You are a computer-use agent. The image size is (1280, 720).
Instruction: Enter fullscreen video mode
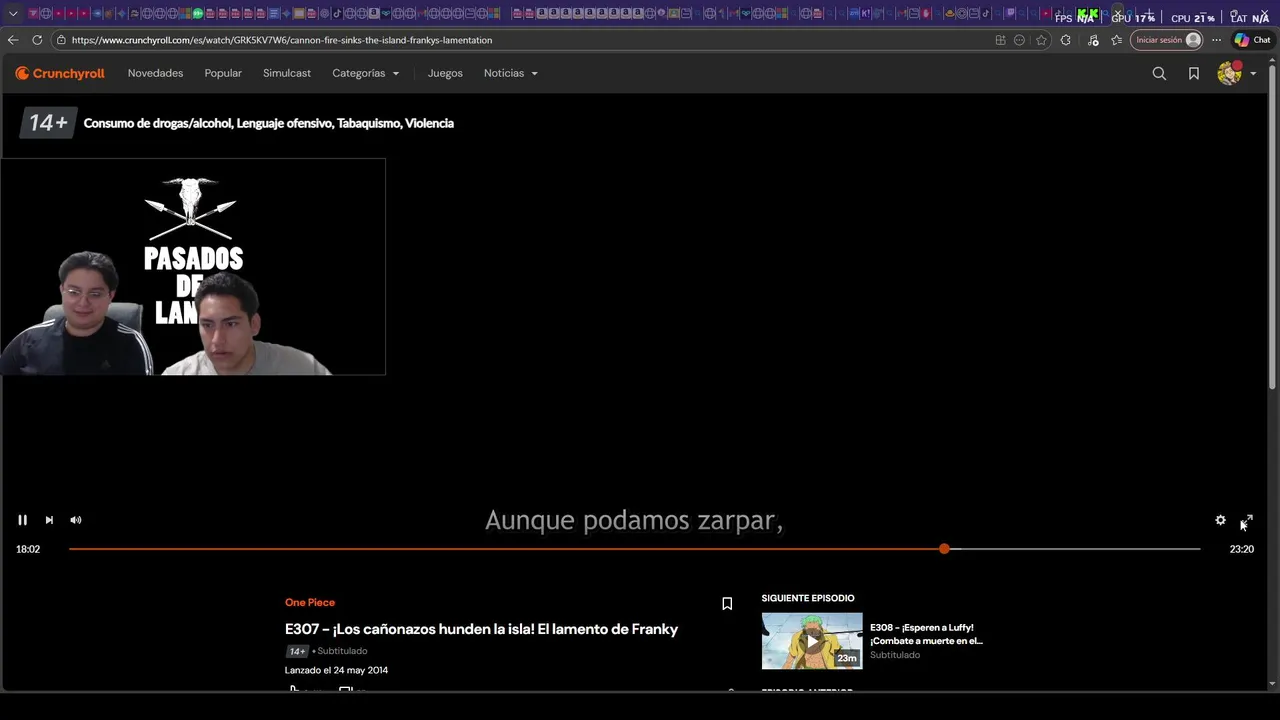coord(1247,521)
